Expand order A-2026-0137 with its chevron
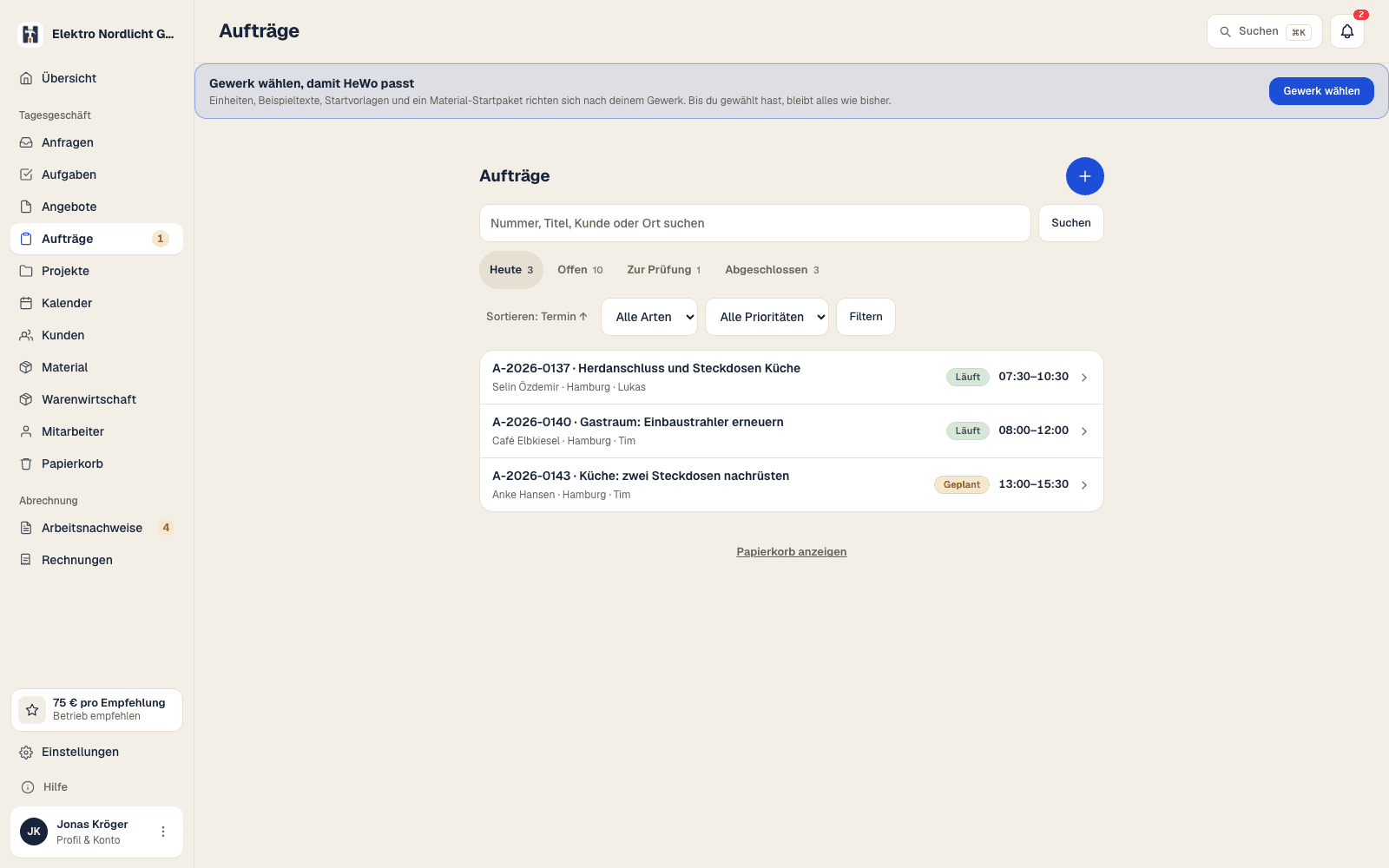 [x=1084, y=378]
